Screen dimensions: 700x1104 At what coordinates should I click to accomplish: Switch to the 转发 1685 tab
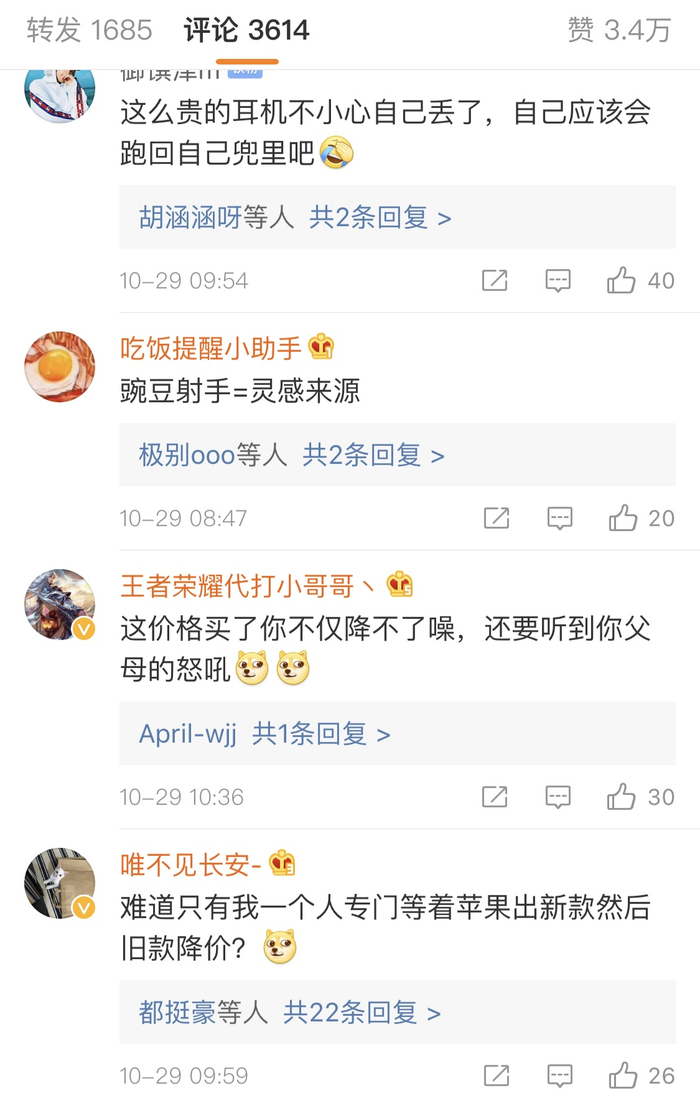click(90, 31)
